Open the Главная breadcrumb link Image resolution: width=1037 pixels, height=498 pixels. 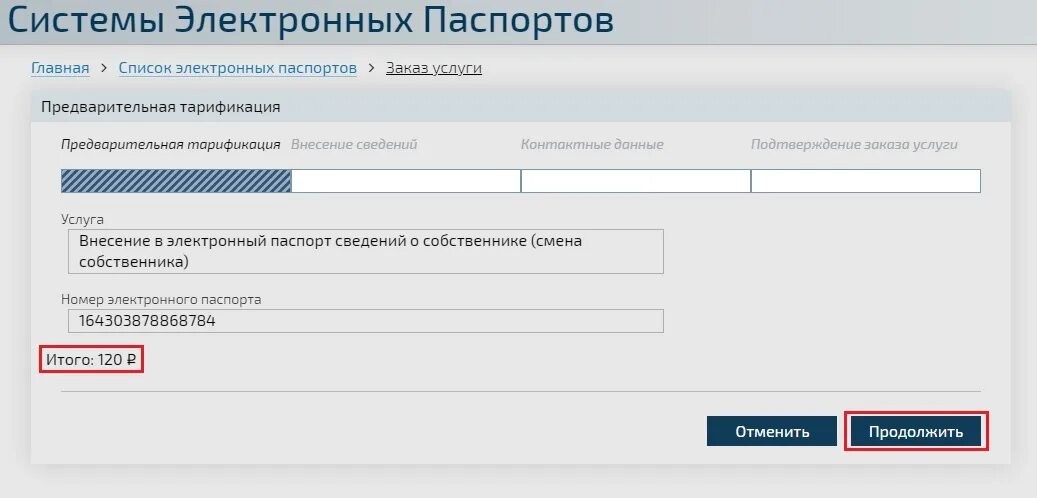pos(60,68)
